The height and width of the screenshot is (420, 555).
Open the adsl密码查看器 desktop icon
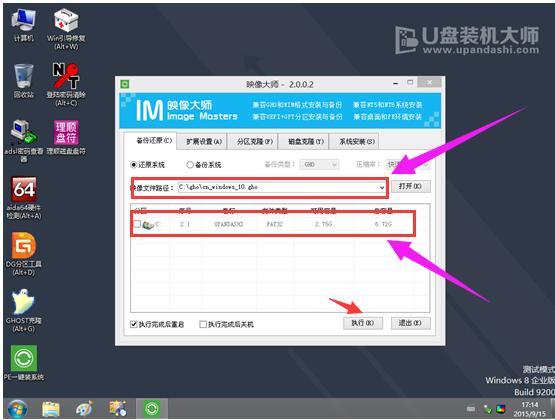coord(23,141)
